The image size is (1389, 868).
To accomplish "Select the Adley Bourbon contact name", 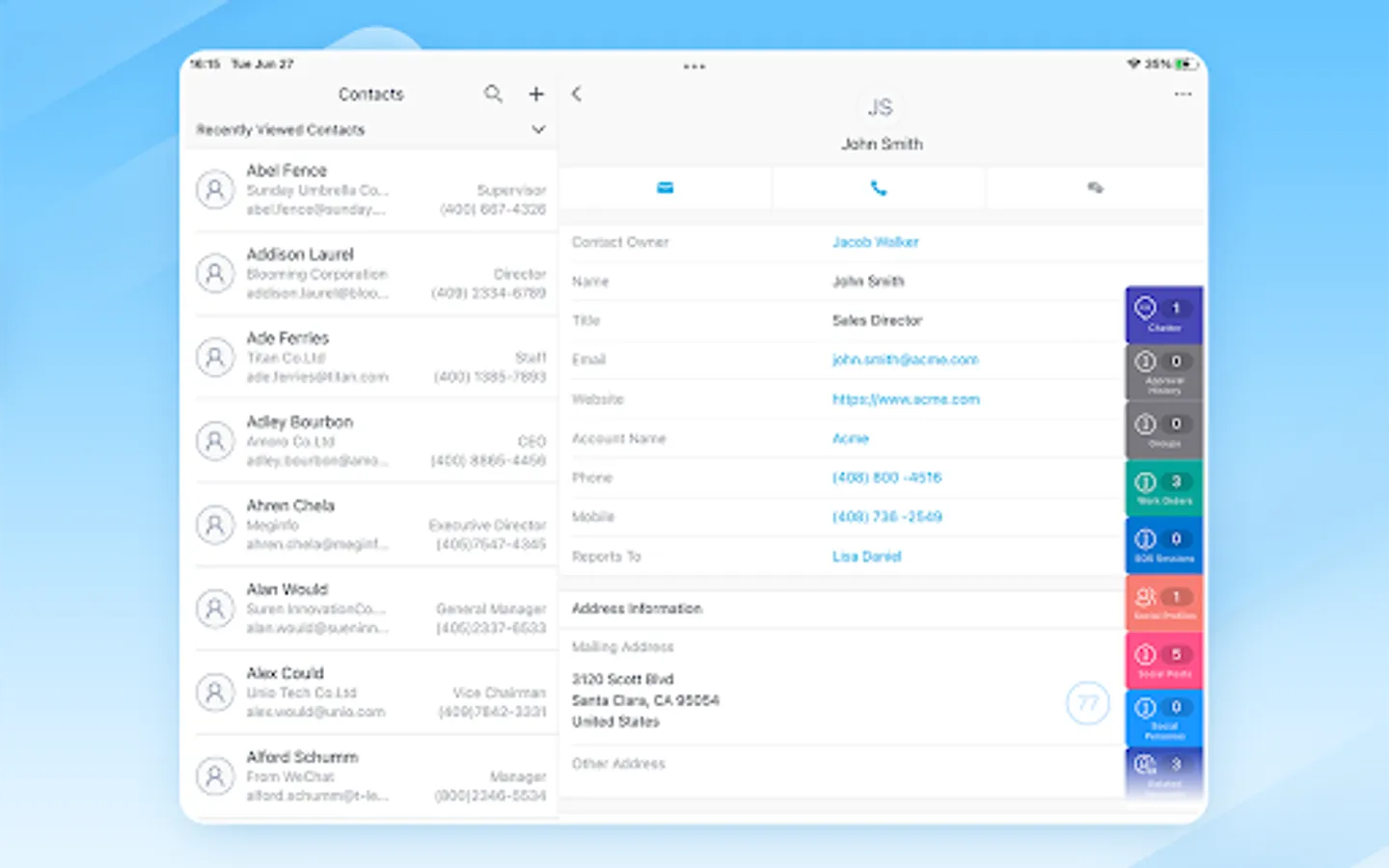I will coord(300,421).
